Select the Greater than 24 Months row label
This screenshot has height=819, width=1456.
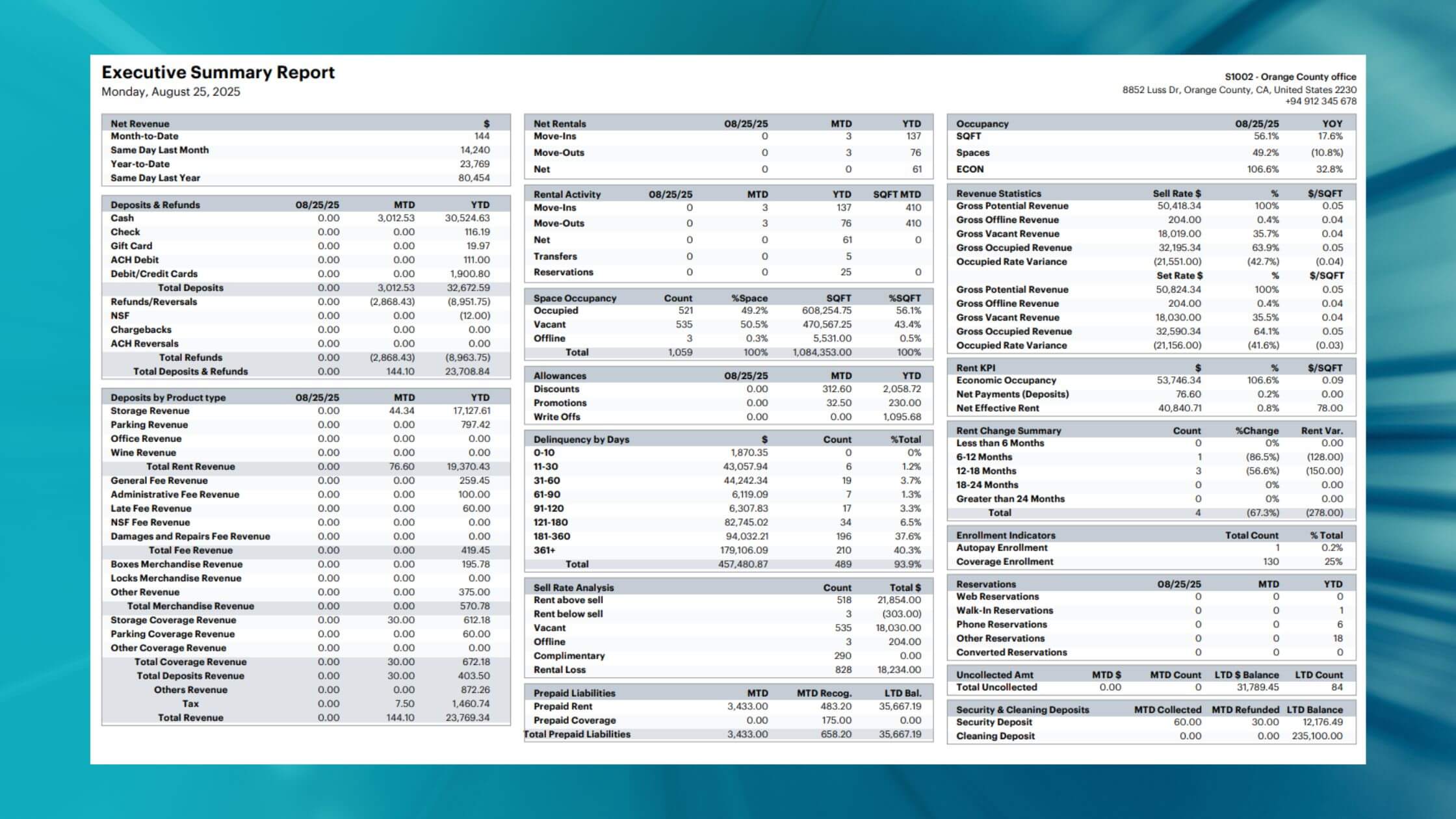point(1010,499)
